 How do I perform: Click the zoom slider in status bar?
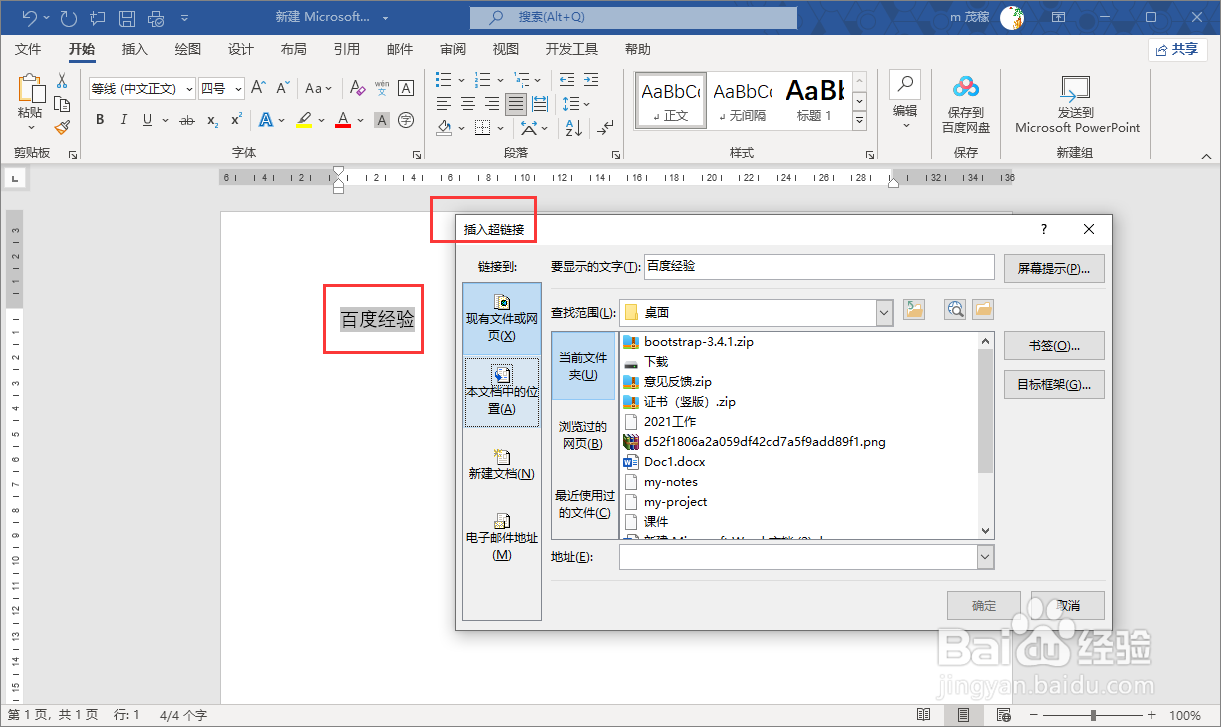1094,715
